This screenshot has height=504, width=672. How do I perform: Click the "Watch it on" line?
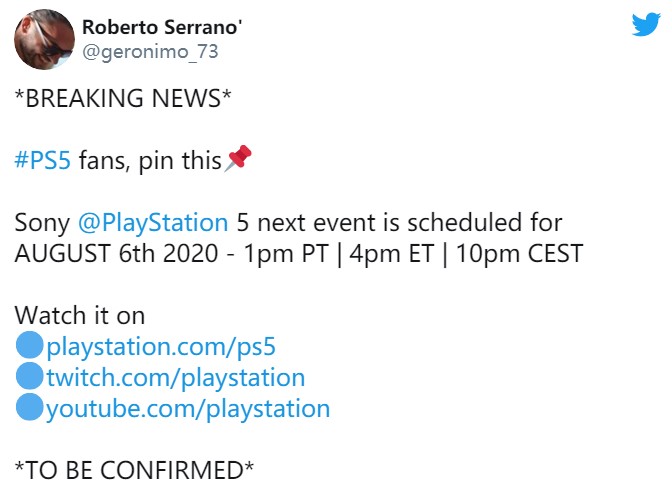[80, 316]
